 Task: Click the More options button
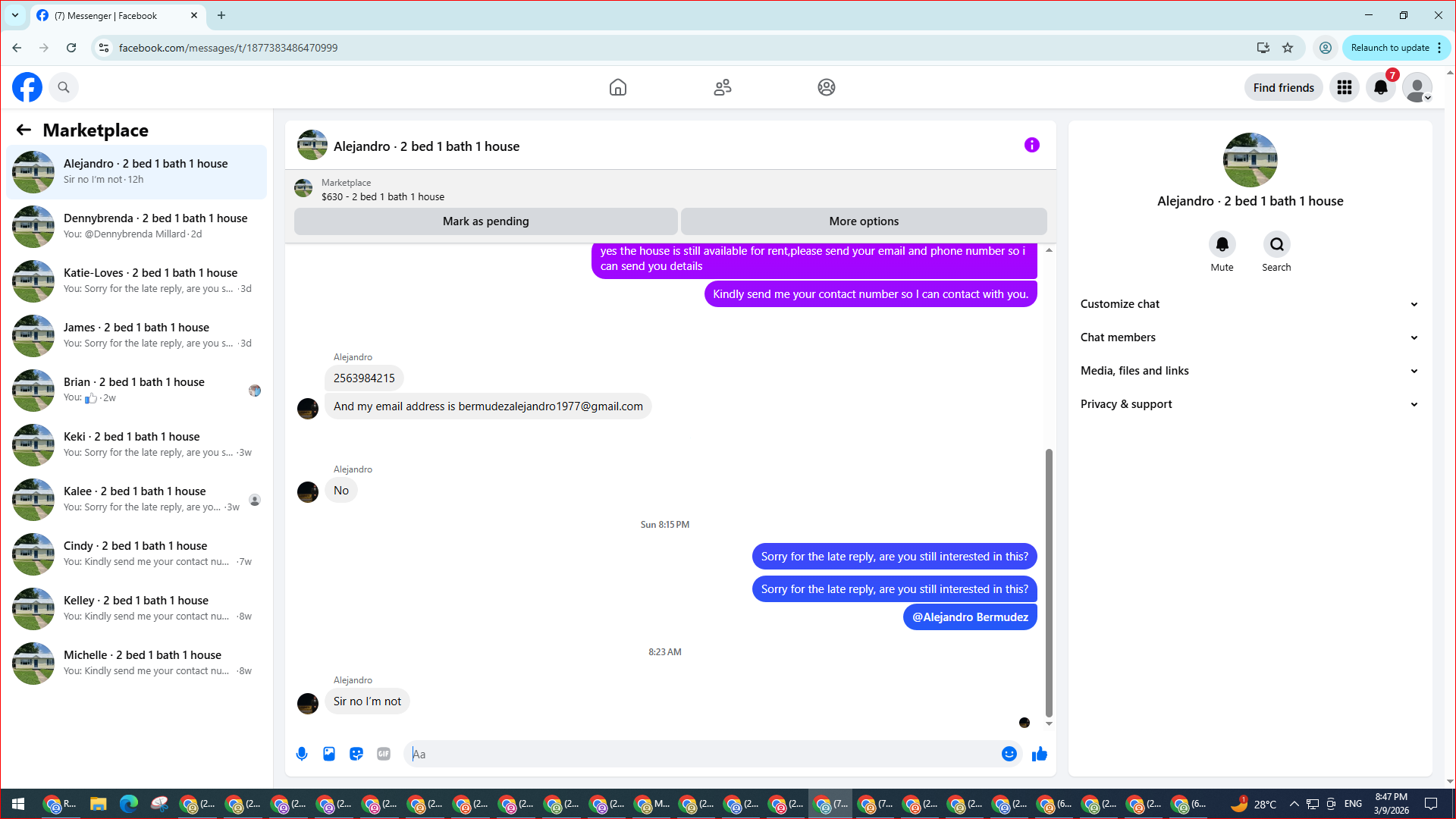[863, 221]
